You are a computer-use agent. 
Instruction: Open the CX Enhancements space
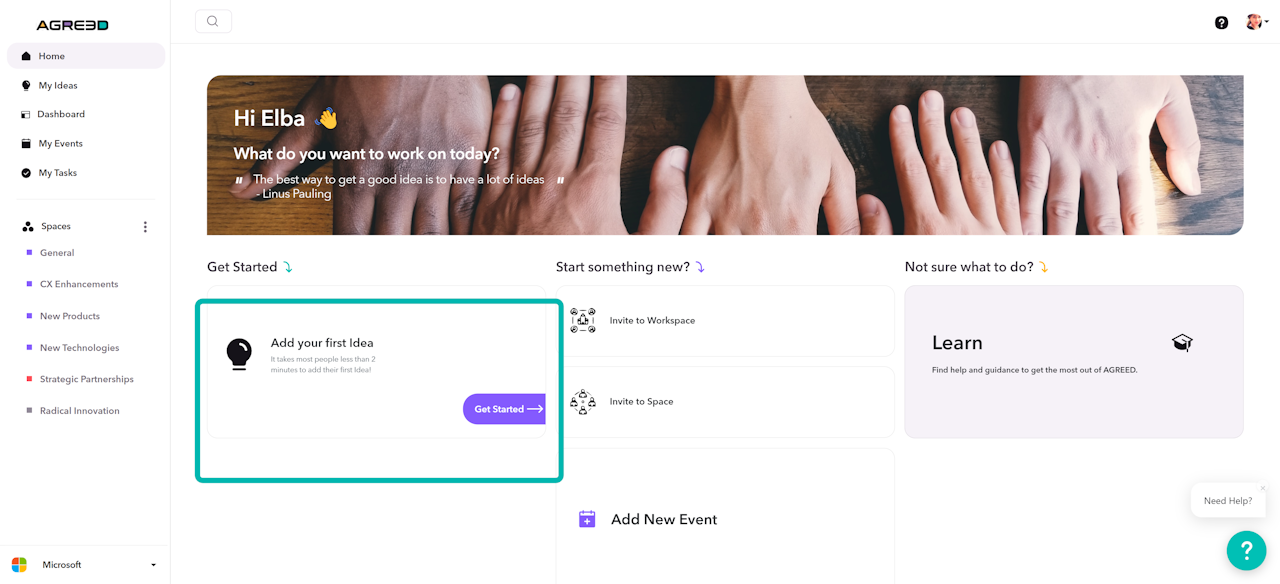(79, 284)
